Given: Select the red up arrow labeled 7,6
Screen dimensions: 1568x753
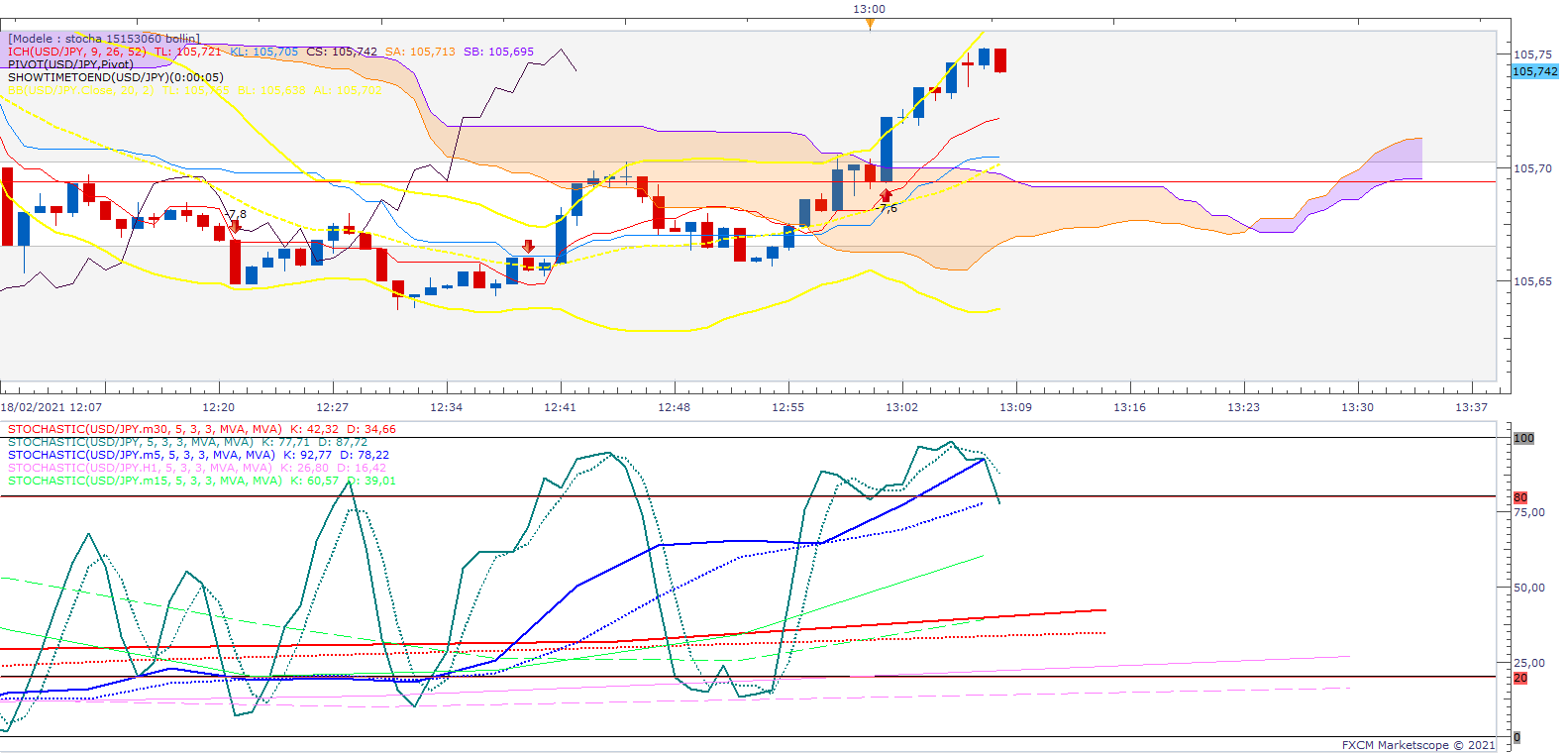Looking at the screenshot, I should click(886, 195).
